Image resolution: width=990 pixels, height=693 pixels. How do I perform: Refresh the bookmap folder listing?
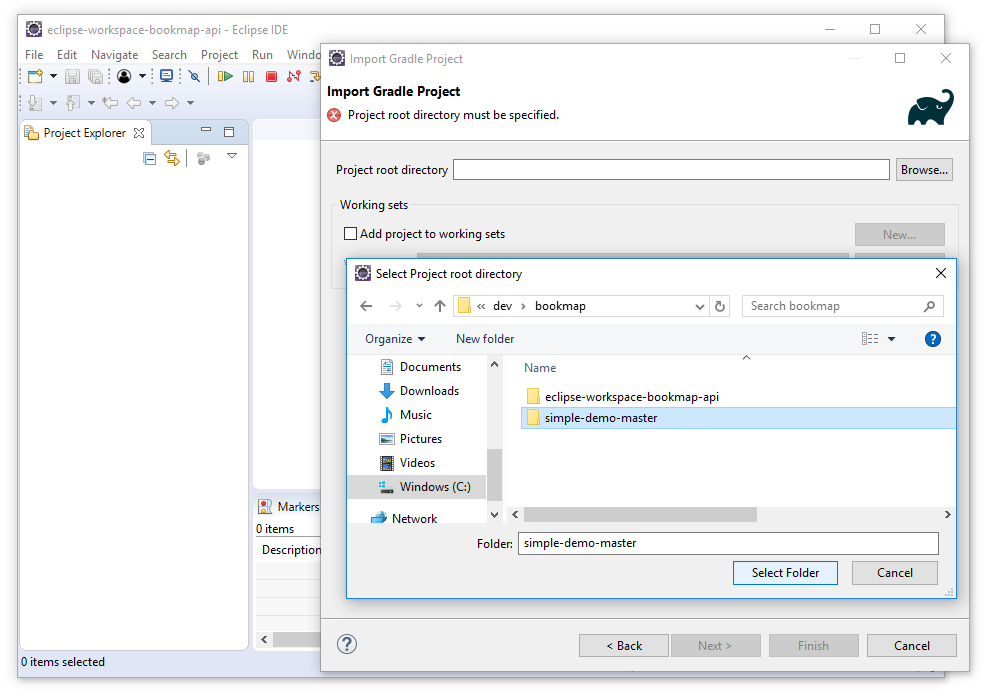pos(721,306)
